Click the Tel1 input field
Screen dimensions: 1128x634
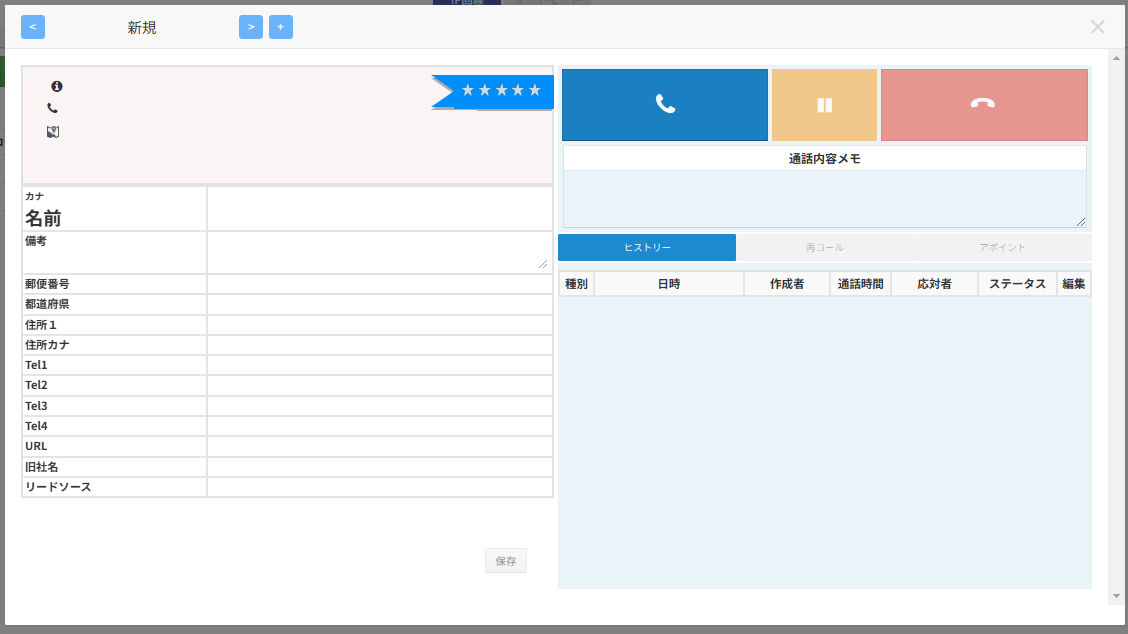pyautogui.click(x=379, y=365)
